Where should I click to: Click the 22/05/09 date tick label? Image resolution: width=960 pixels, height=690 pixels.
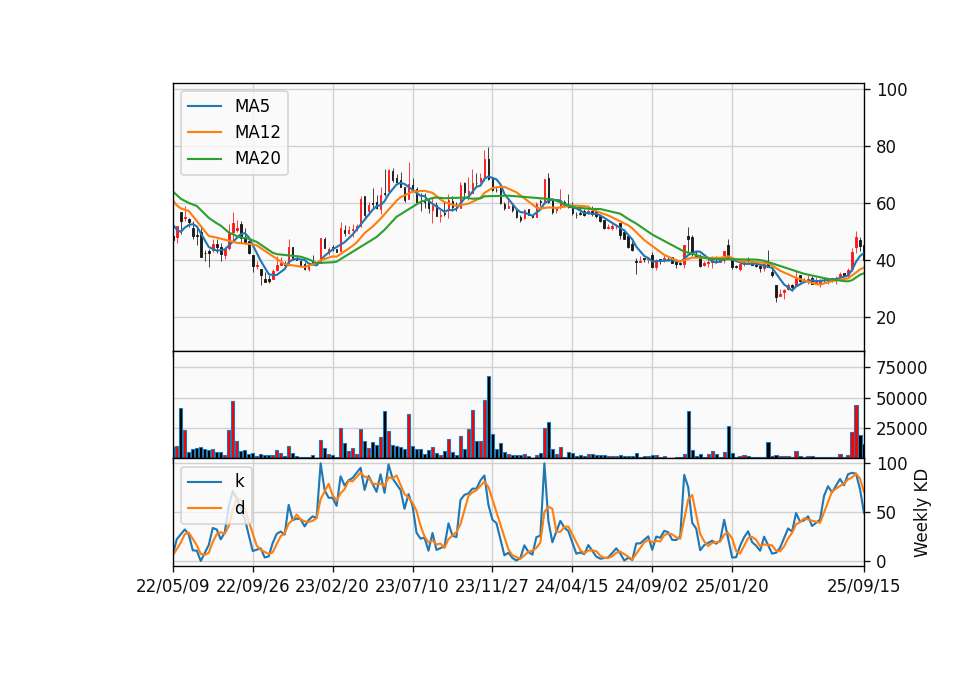tap(173, 586)
